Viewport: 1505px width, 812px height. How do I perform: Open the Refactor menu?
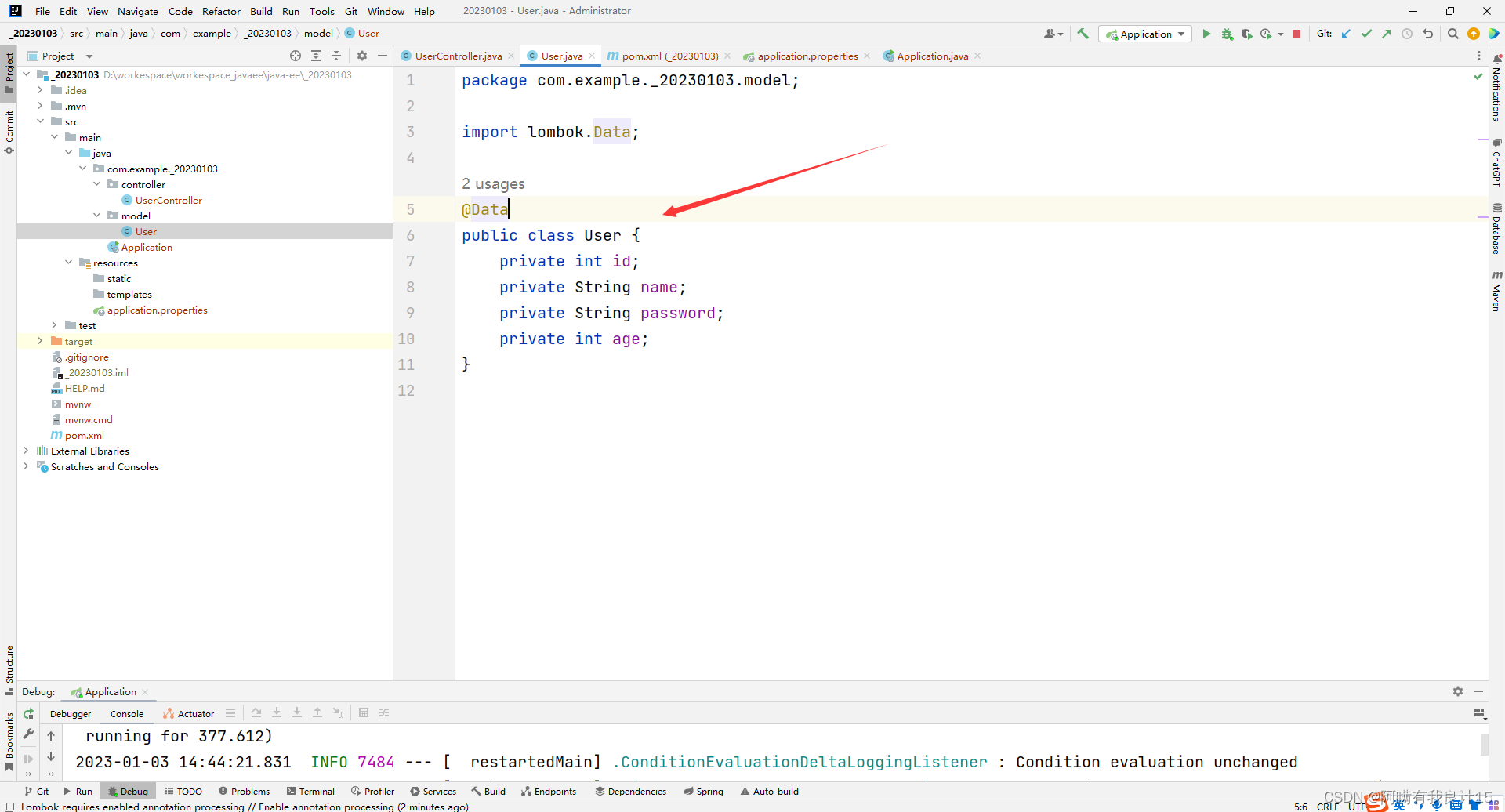(x=220, y=11)
